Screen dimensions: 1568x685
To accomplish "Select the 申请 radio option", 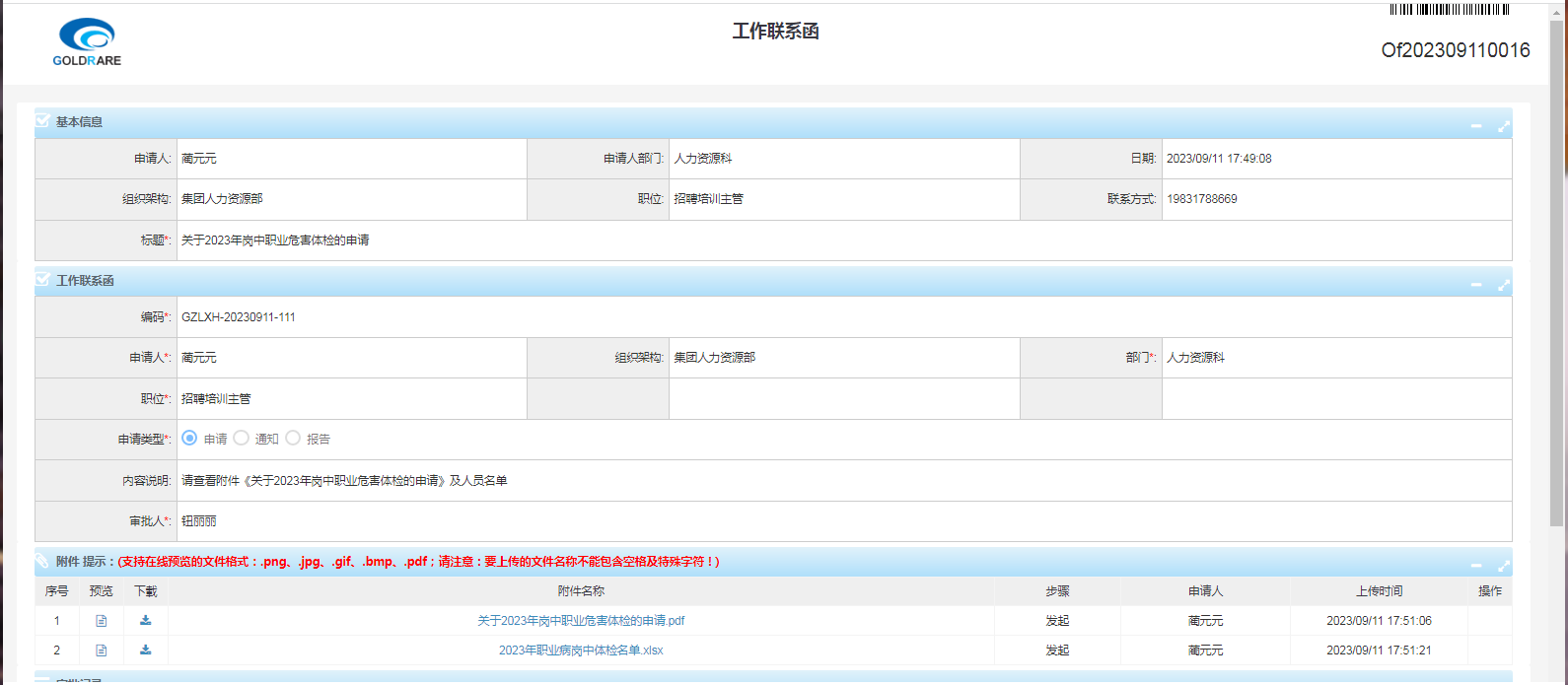I will [189, 439].
